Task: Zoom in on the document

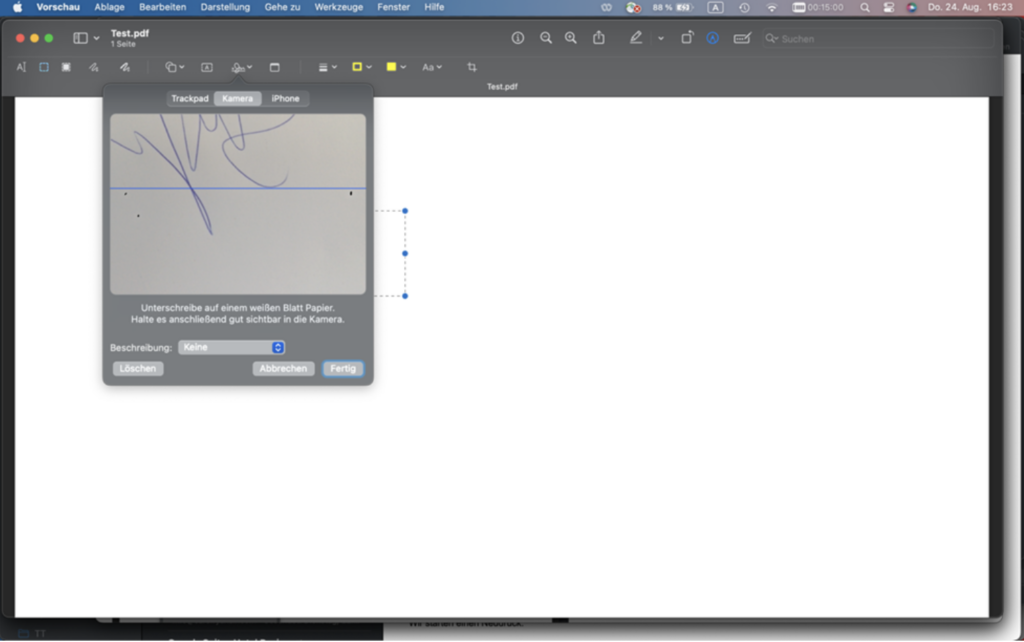Action: coord(571,39)
